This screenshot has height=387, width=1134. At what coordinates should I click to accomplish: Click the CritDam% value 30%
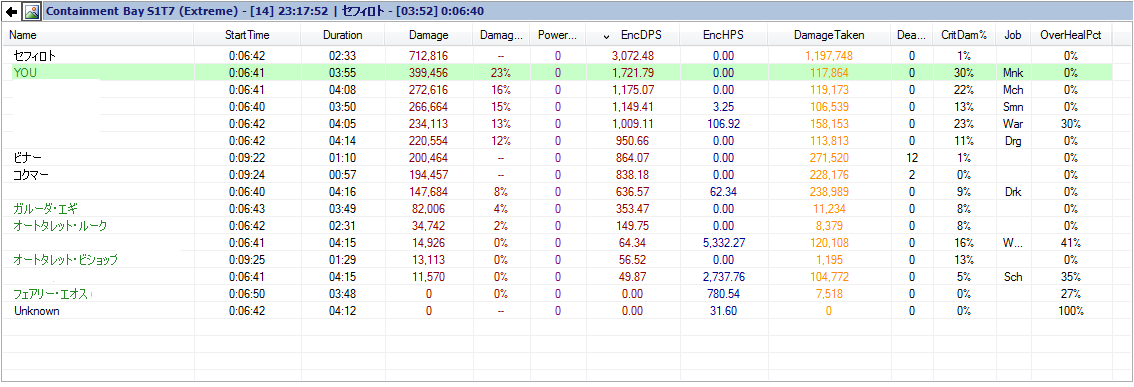[x=963, y=72]
